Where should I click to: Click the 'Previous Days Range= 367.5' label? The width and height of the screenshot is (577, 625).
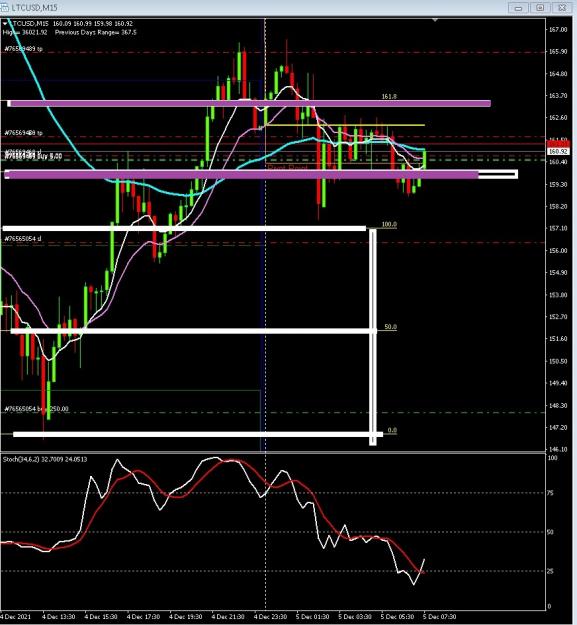tap(96, 32)
